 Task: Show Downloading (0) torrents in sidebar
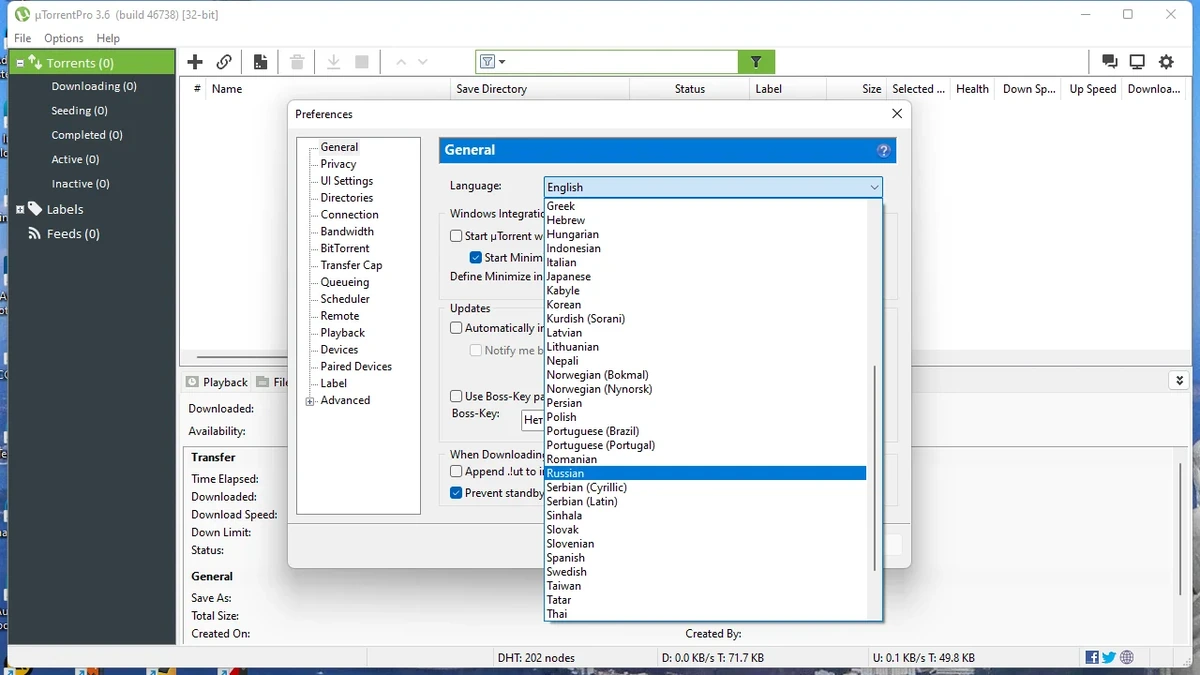pos(94,86)
